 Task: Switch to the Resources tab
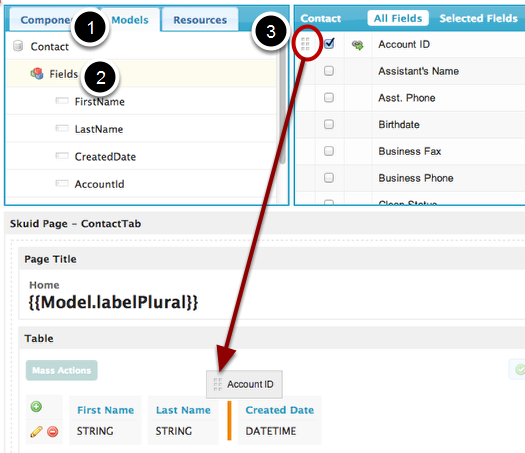click(200, 20)
